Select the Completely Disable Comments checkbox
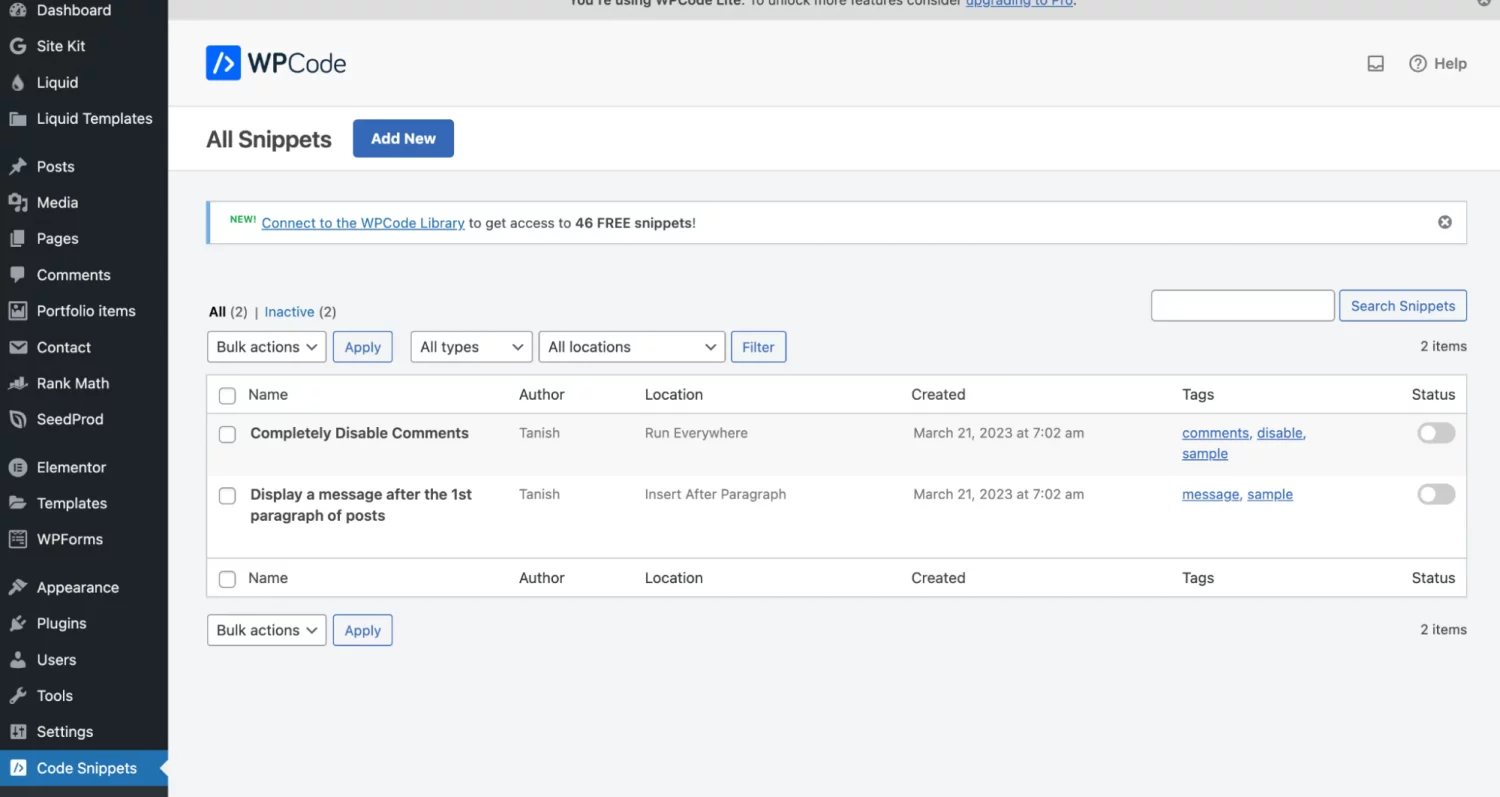 coord(227,434)
